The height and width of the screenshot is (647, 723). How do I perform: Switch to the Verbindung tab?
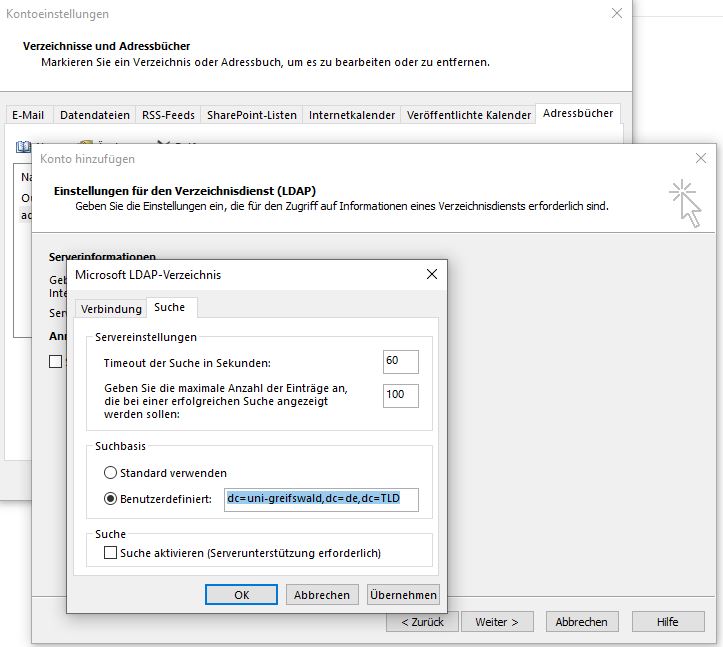click(x=111, y=308)
